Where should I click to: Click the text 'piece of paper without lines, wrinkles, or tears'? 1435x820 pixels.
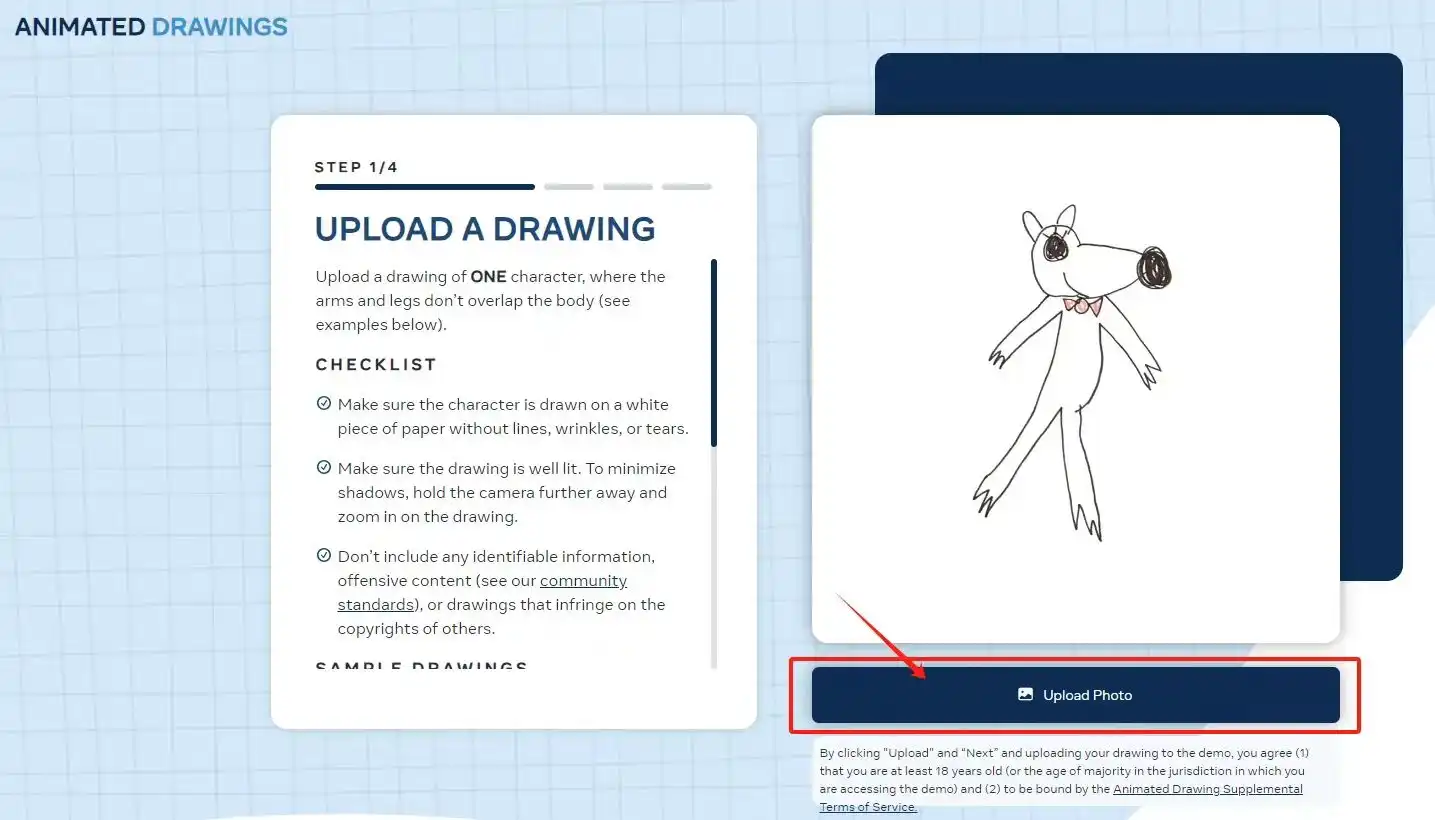pos(513,429)
